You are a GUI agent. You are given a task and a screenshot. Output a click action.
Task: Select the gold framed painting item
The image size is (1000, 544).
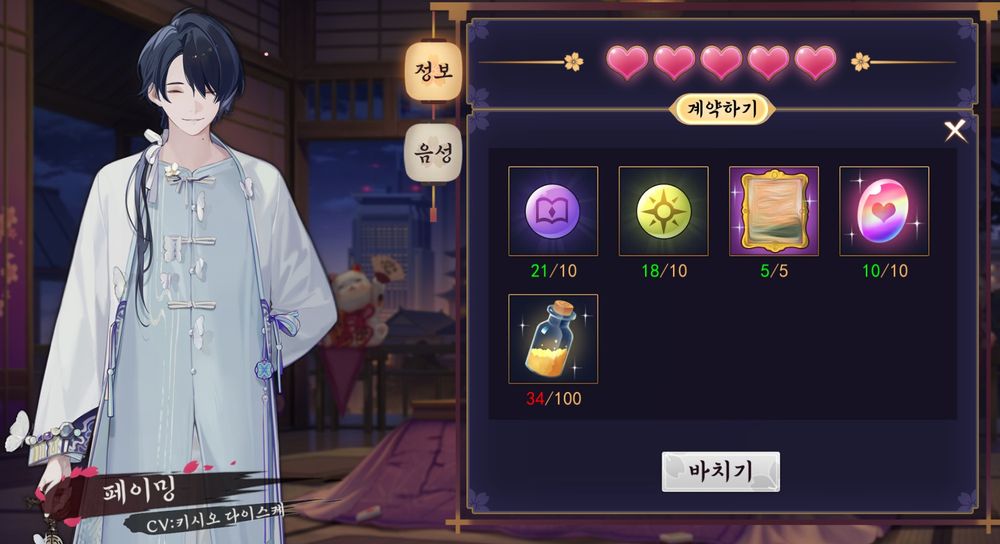coord(774,211)
